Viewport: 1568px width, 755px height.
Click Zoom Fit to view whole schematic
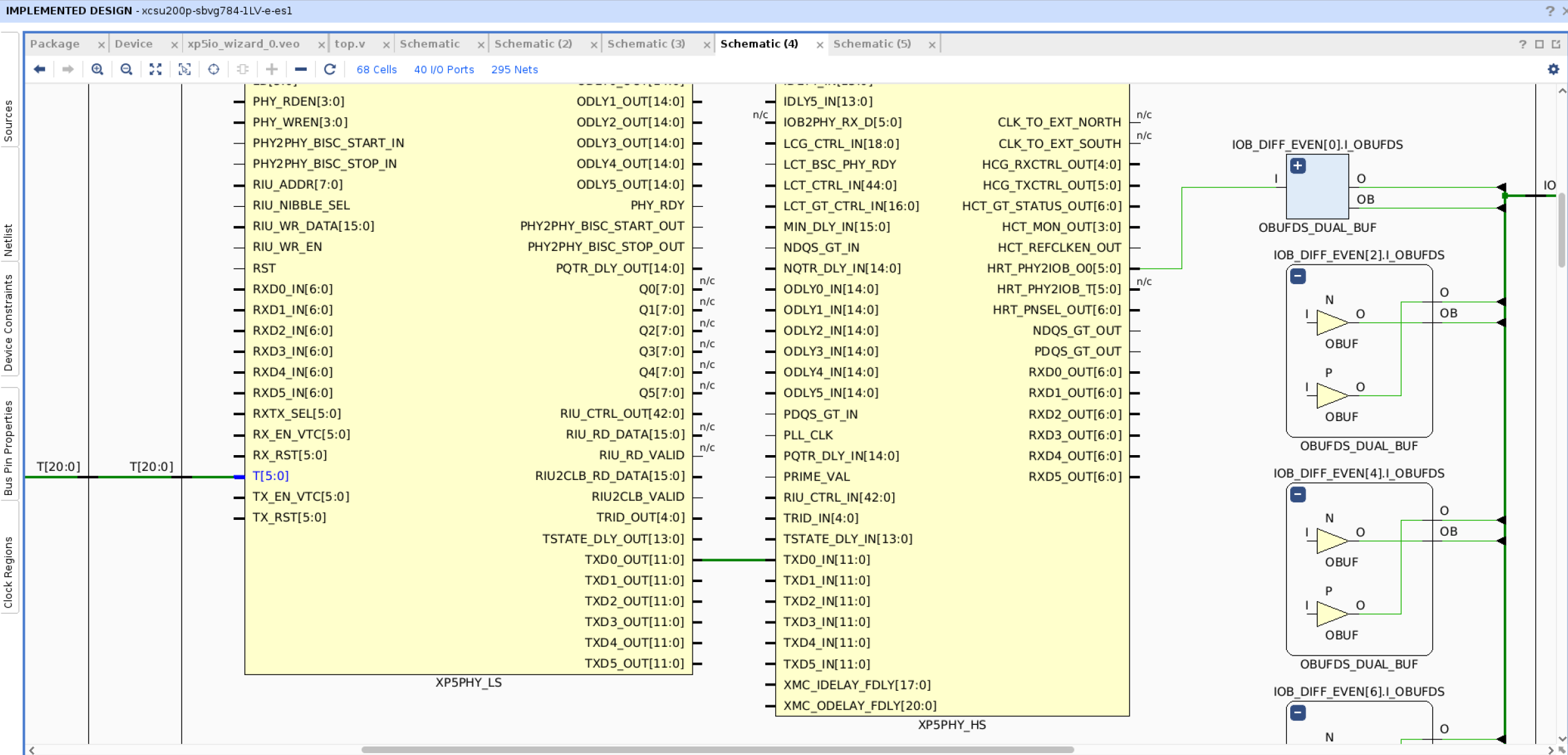coord(155,69)
